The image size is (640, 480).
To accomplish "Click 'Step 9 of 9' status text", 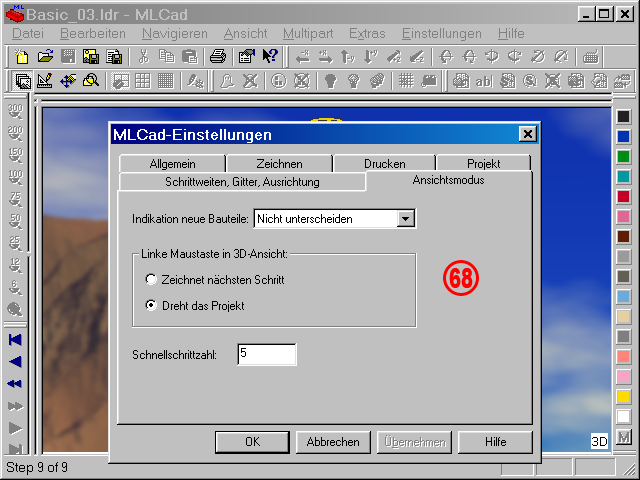I will 37,467.
